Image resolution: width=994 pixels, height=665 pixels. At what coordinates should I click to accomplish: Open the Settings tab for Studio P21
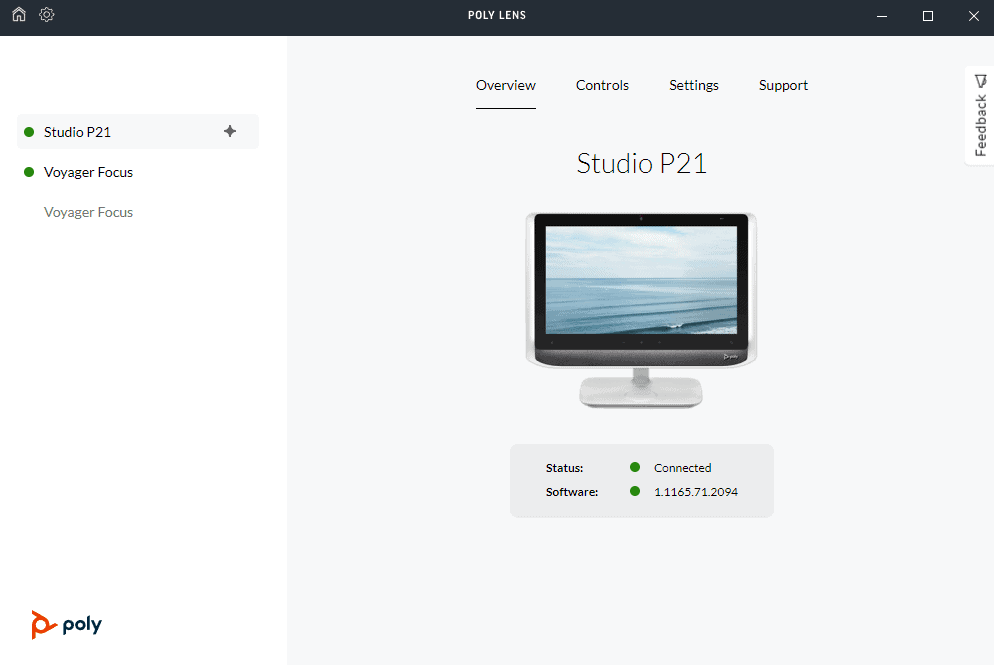(x=693, y=85)
